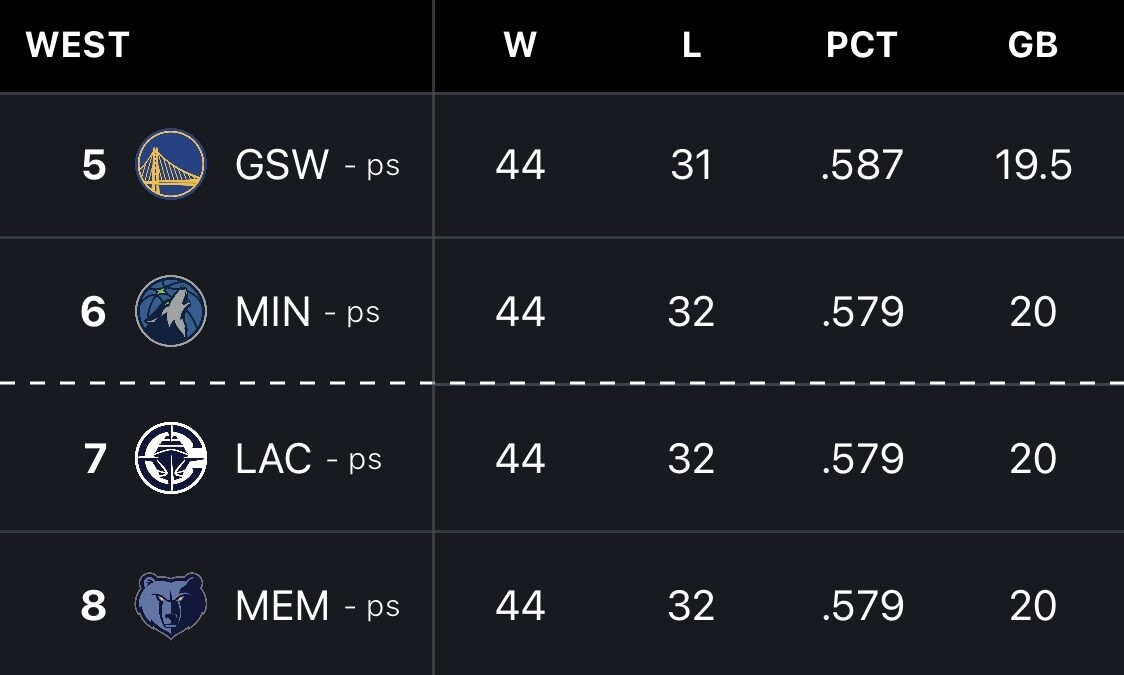Click the Memphis Grizzlies logo
Viewport: 1124px width, 675px height.
171,606
